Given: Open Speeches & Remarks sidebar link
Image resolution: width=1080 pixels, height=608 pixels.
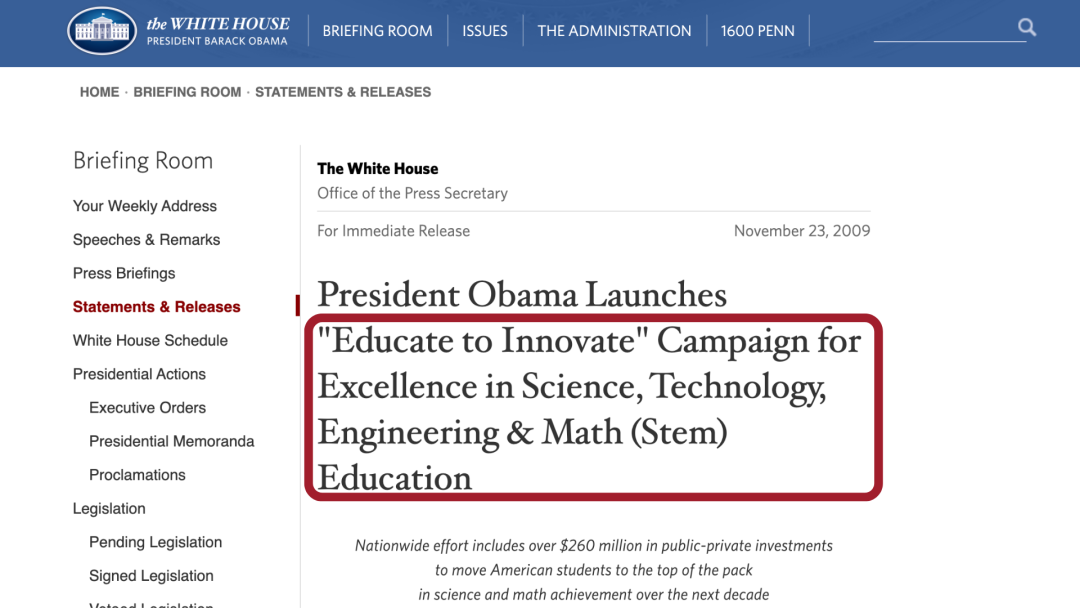Looking at the screenshot, I should click(147, 240).
